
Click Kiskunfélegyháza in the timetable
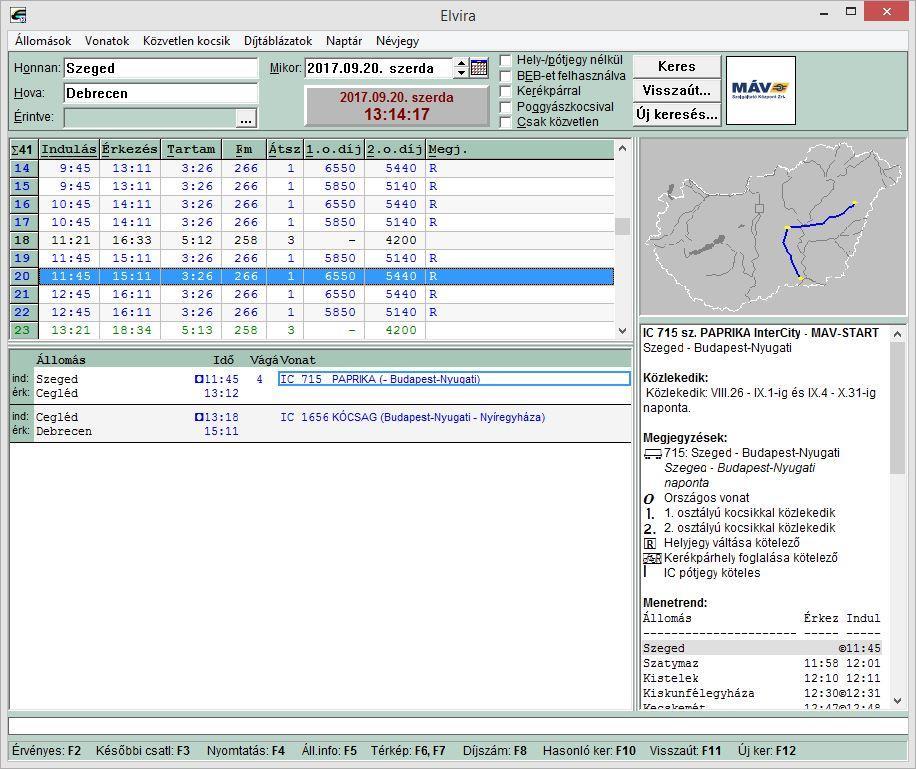pyautogui.click(x=699, y=694)
